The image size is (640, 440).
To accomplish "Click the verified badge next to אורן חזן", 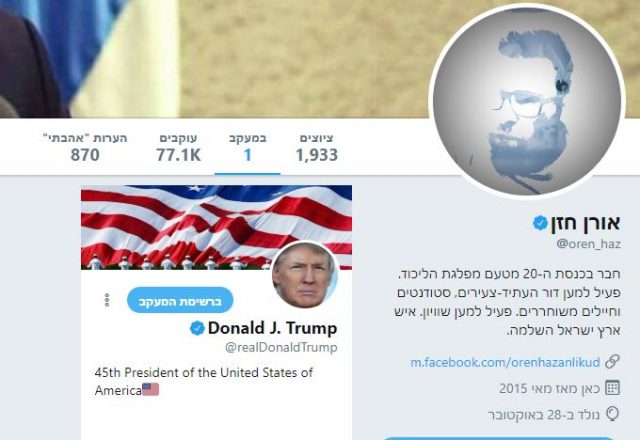I will 540,223.
